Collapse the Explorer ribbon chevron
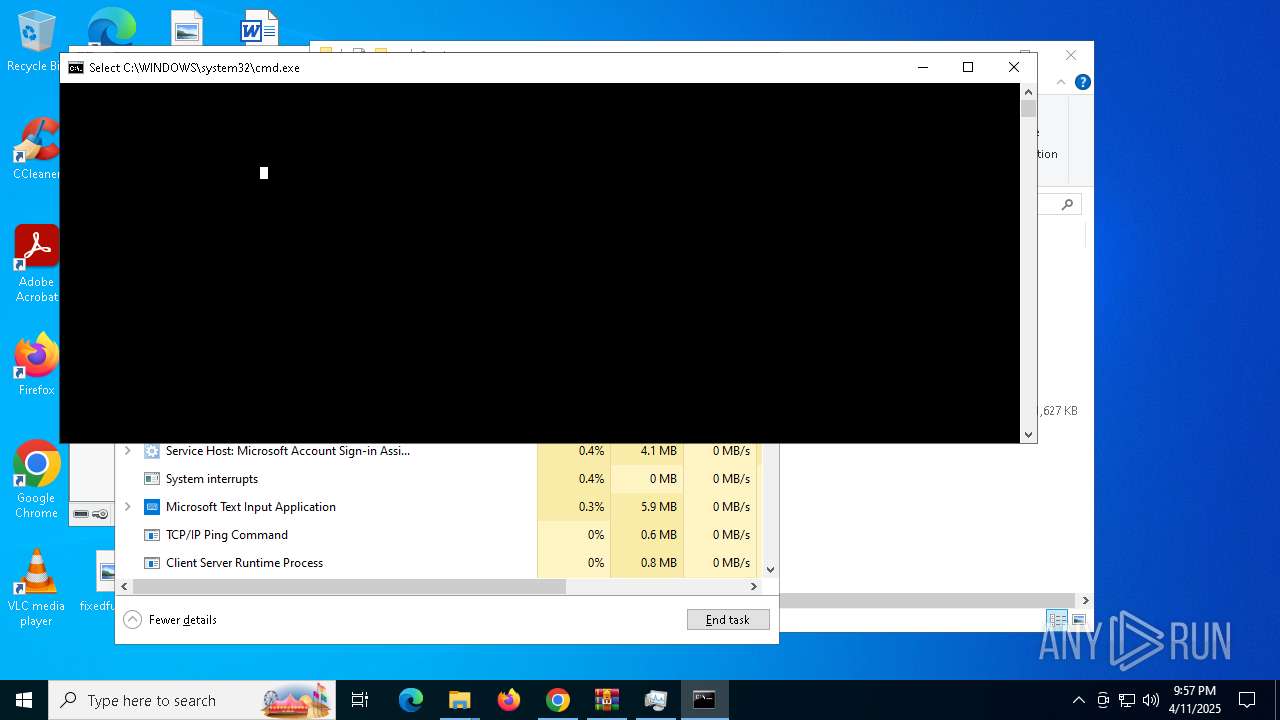 [1061, 82]
